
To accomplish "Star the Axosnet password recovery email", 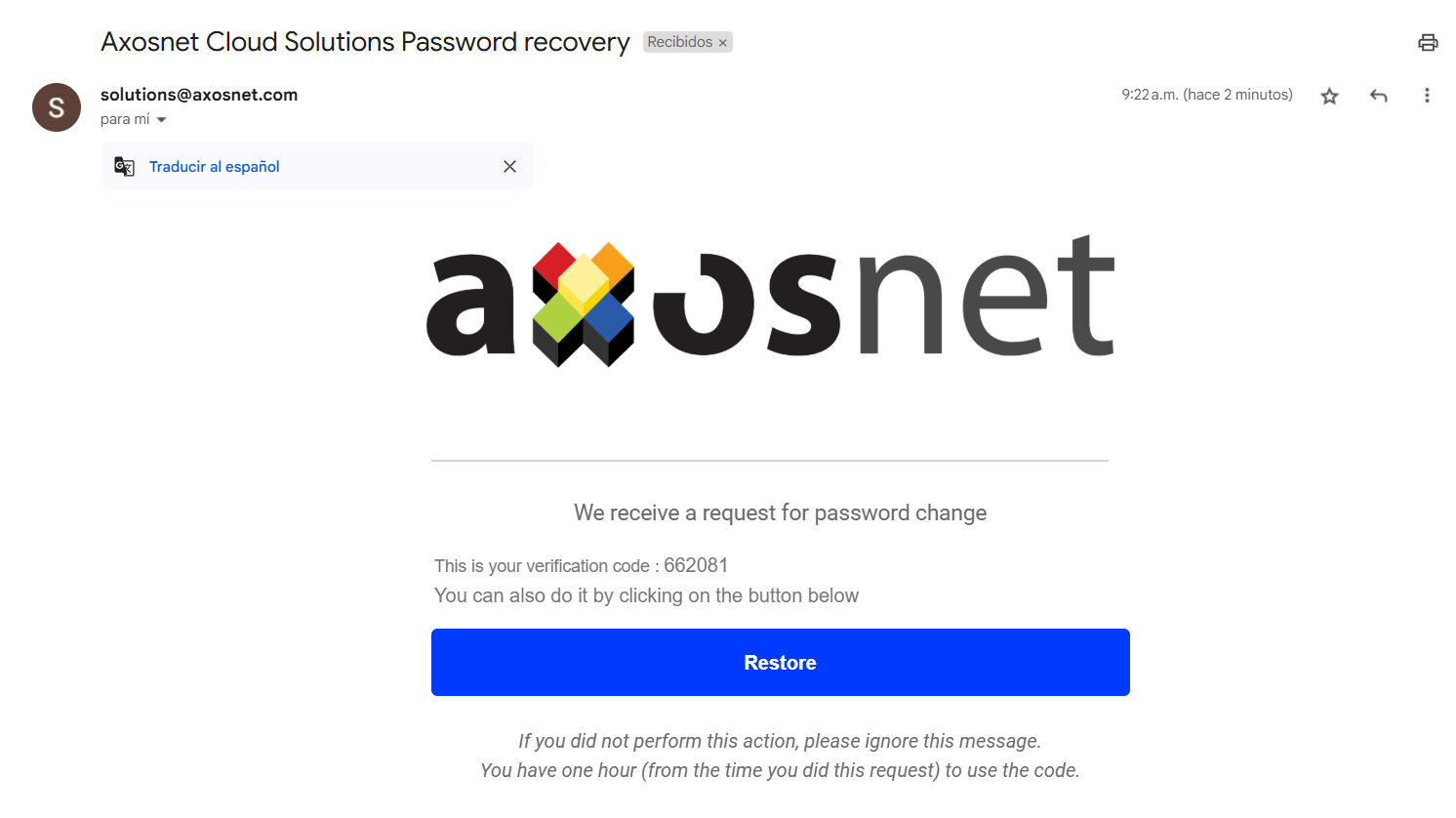I will click(x=1329, y=96).
